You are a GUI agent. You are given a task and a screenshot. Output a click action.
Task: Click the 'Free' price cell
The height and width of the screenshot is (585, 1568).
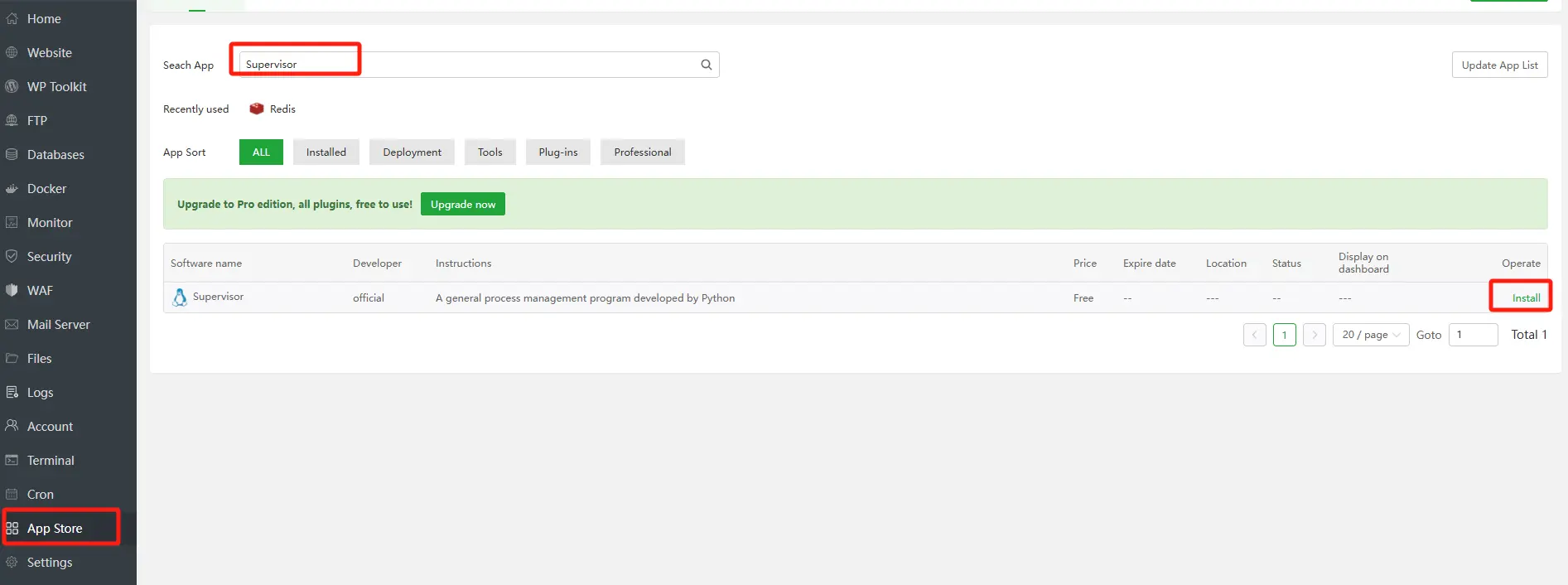click(1083, 297)
